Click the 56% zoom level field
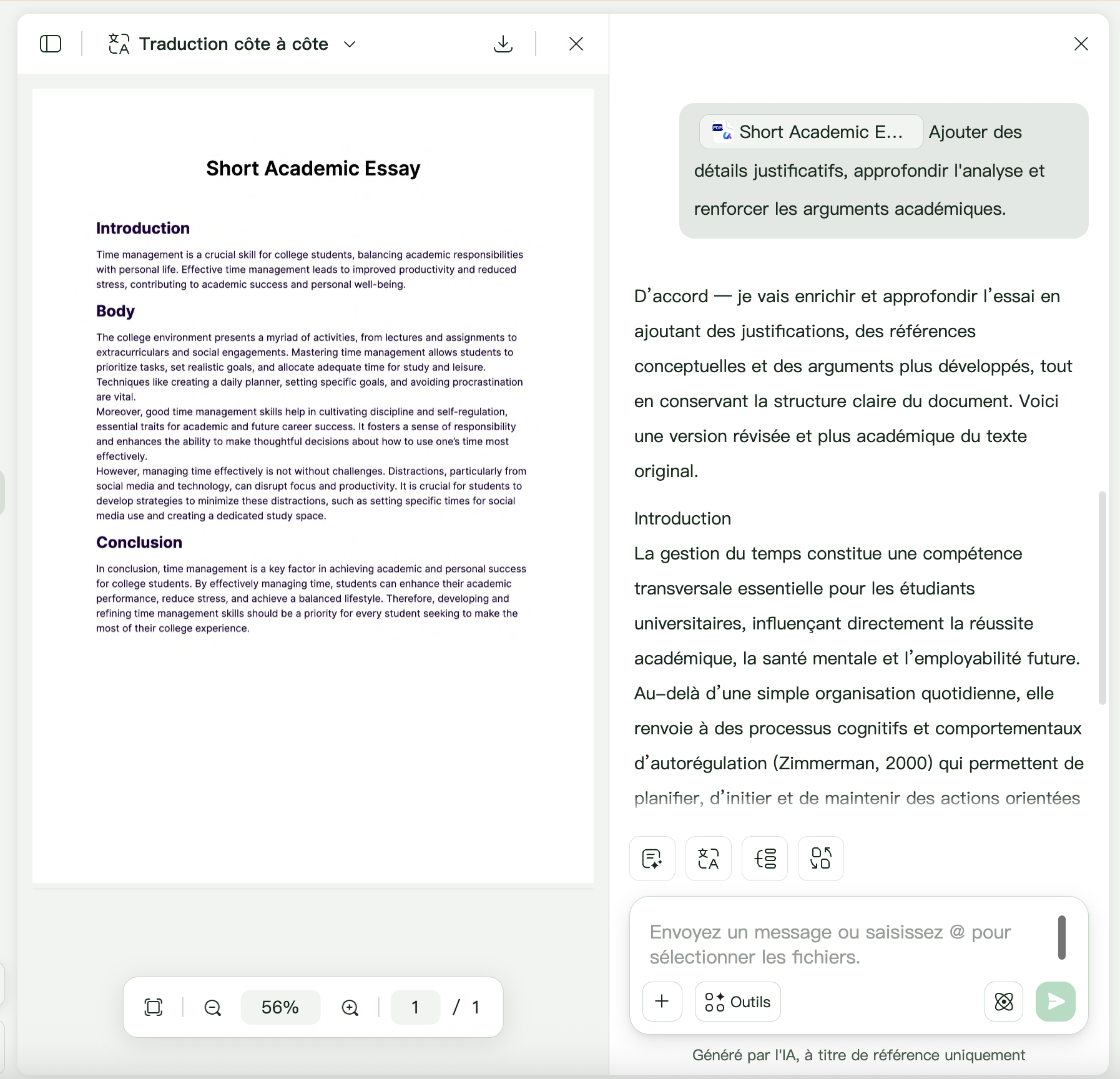 (280, 1007)
